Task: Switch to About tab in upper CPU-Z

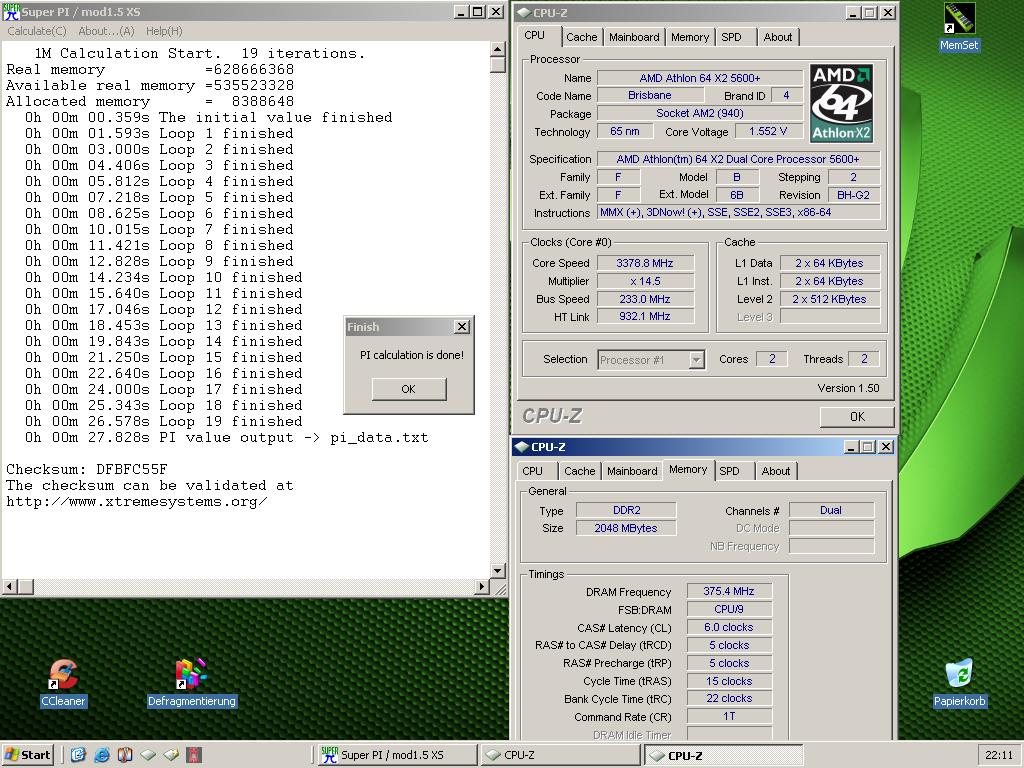Action: [778, 37]
